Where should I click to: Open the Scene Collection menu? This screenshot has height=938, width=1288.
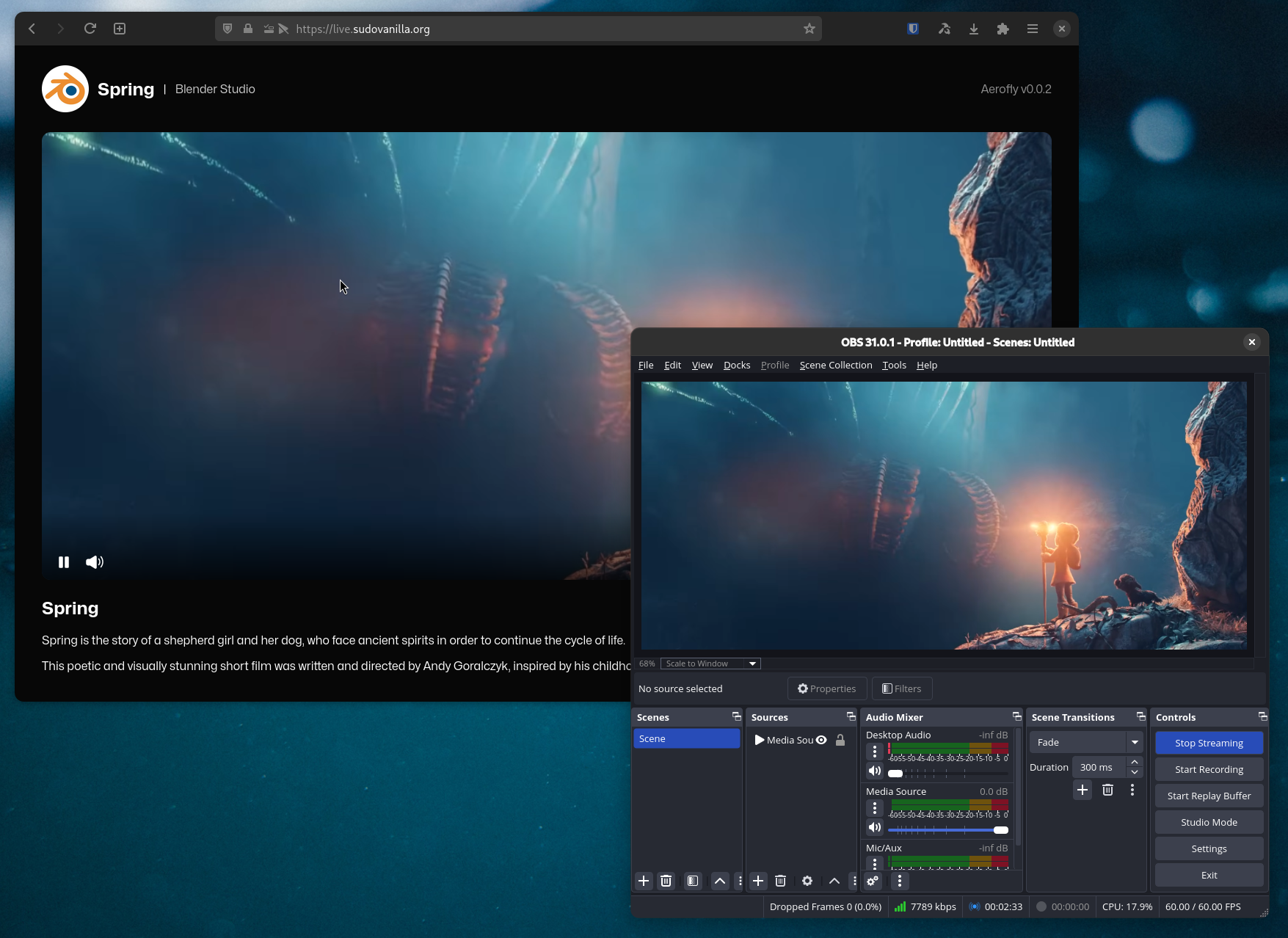point(835,365)
